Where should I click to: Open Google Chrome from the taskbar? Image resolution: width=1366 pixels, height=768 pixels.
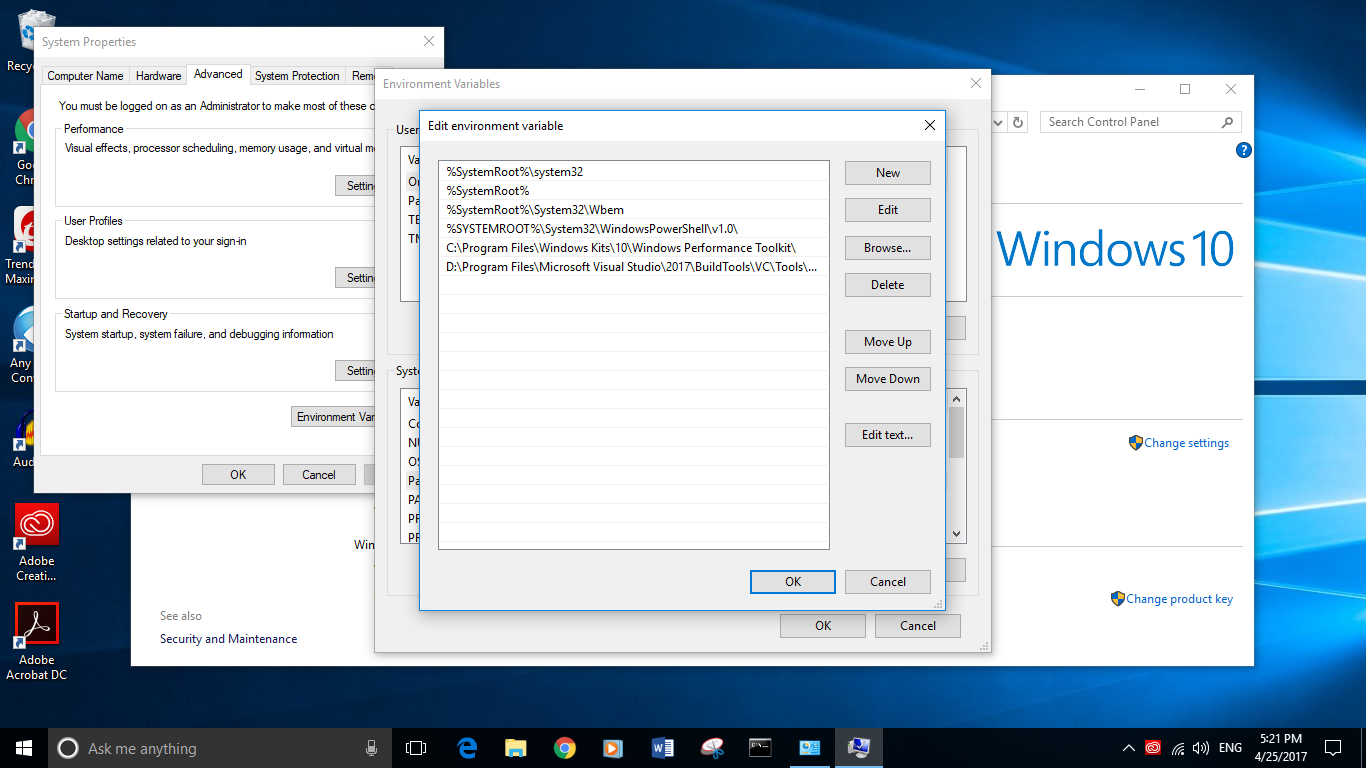pyautogui.click(x=565, y=747)
